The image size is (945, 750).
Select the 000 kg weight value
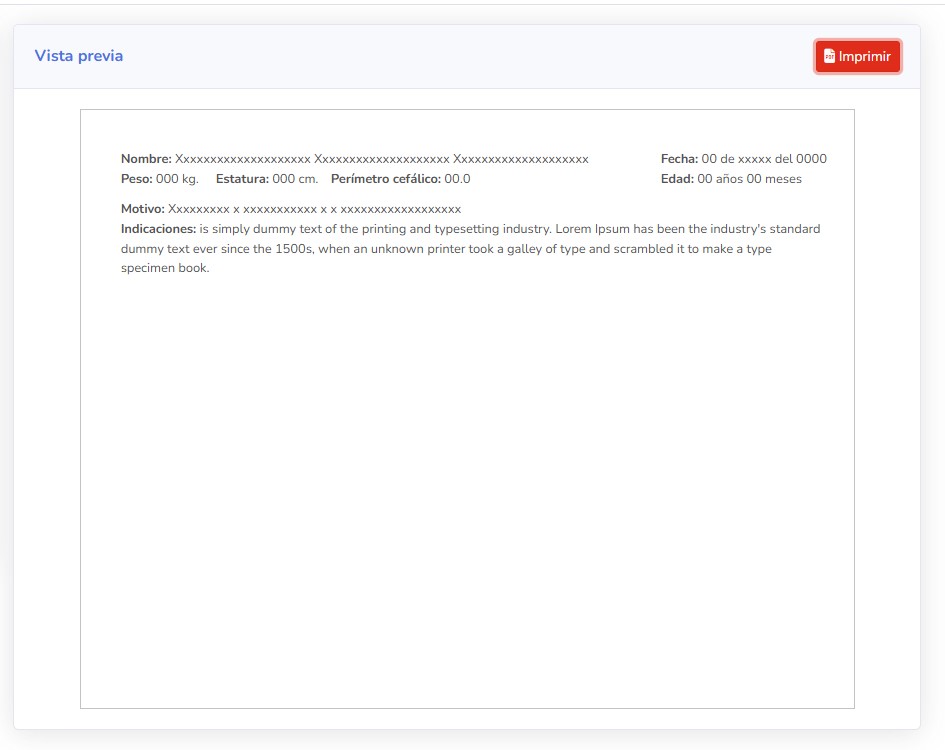(x=177, y=179)
